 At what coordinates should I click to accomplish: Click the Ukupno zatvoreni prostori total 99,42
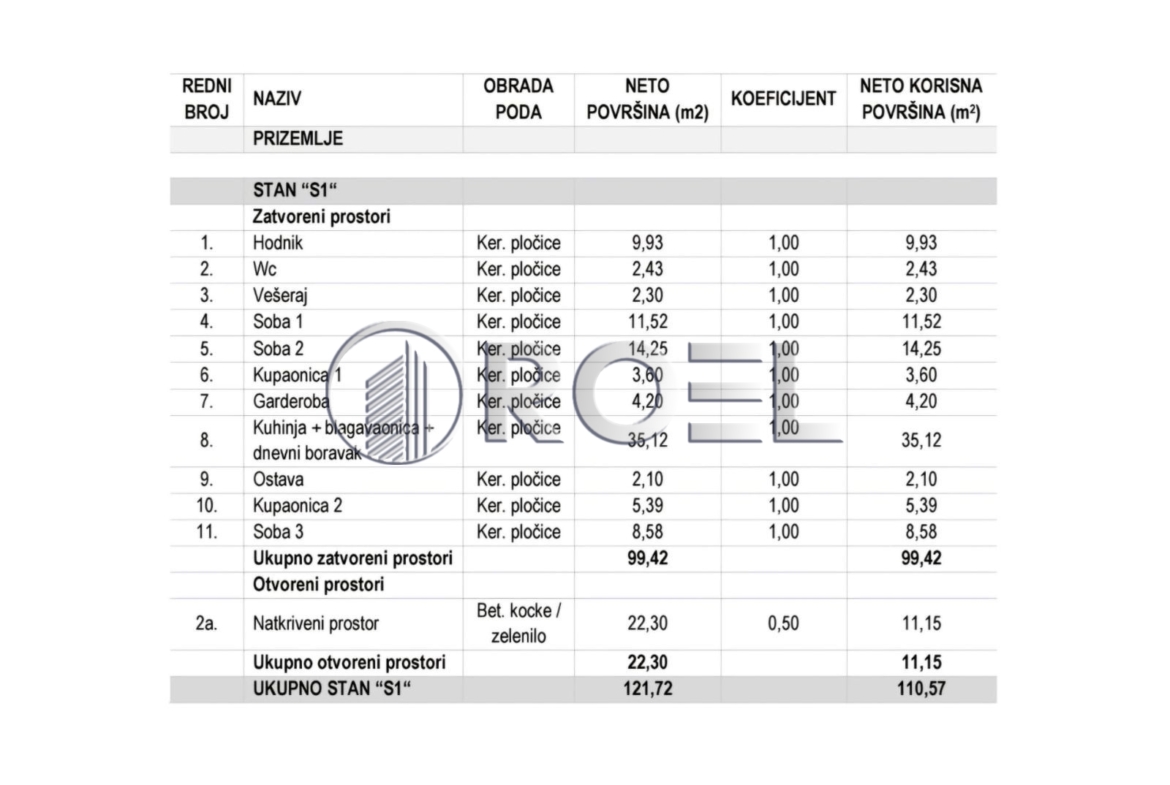pyautogui.click(x=647, y=558)
